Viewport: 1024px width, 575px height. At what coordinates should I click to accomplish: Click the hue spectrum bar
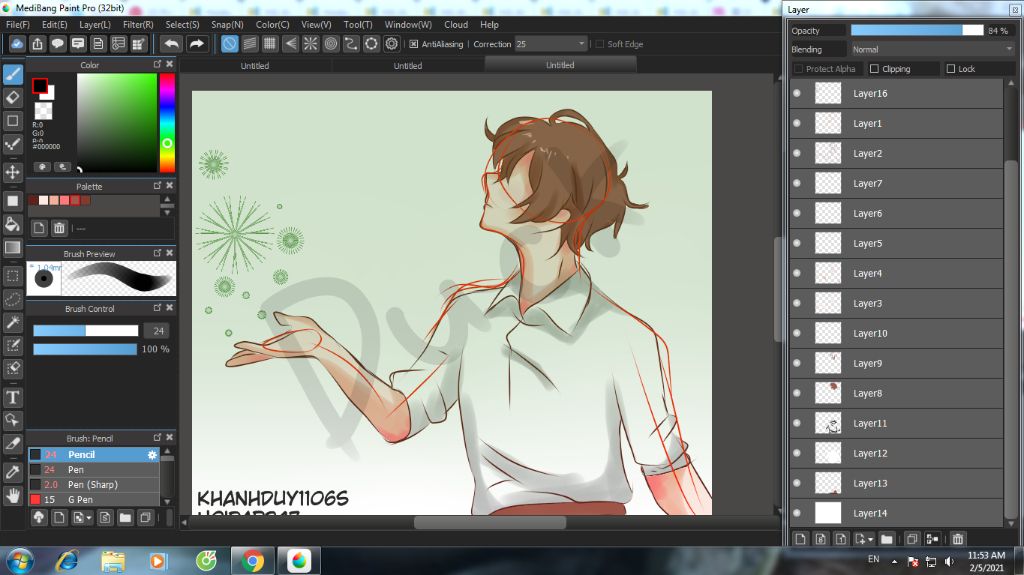click(167, 123)
